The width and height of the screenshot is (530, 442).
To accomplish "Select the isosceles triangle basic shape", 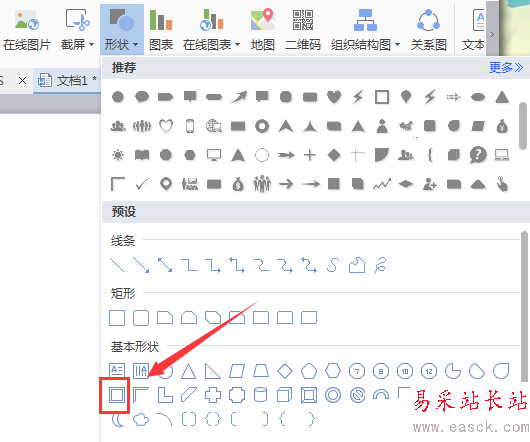I will tap(189, 371).
